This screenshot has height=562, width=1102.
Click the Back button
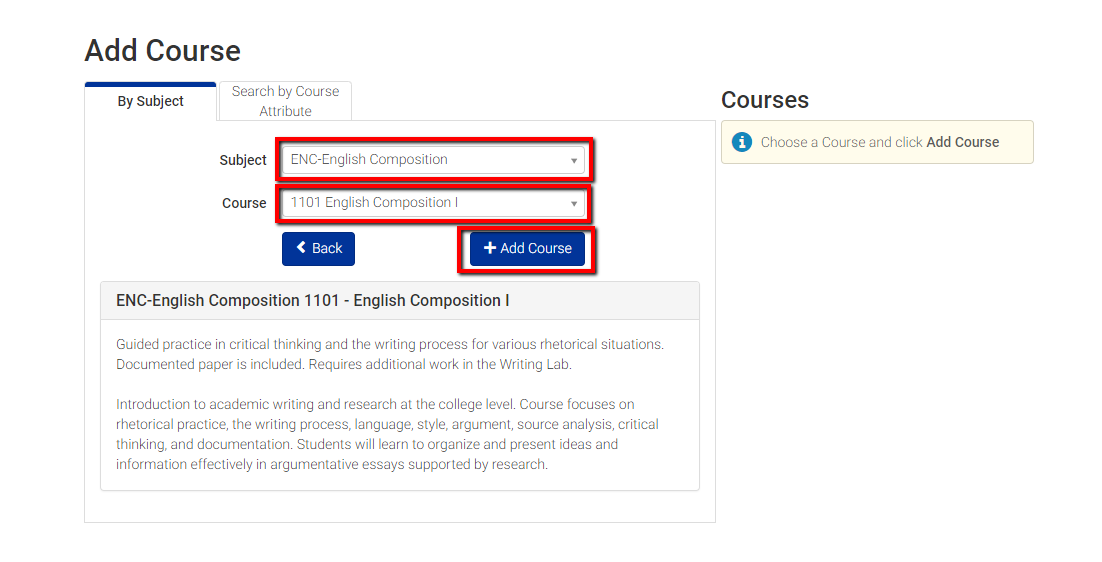click(x=318, y=249)
